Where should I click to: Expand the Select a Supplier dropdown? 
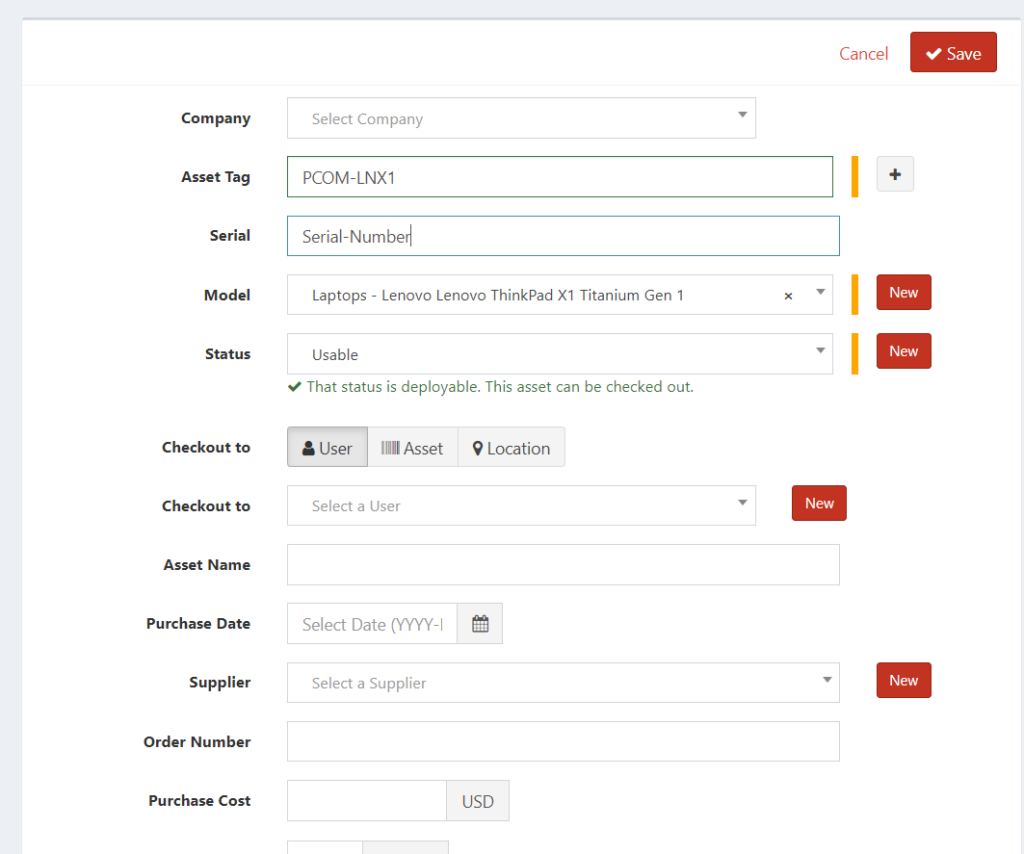(x=562, y=683)
